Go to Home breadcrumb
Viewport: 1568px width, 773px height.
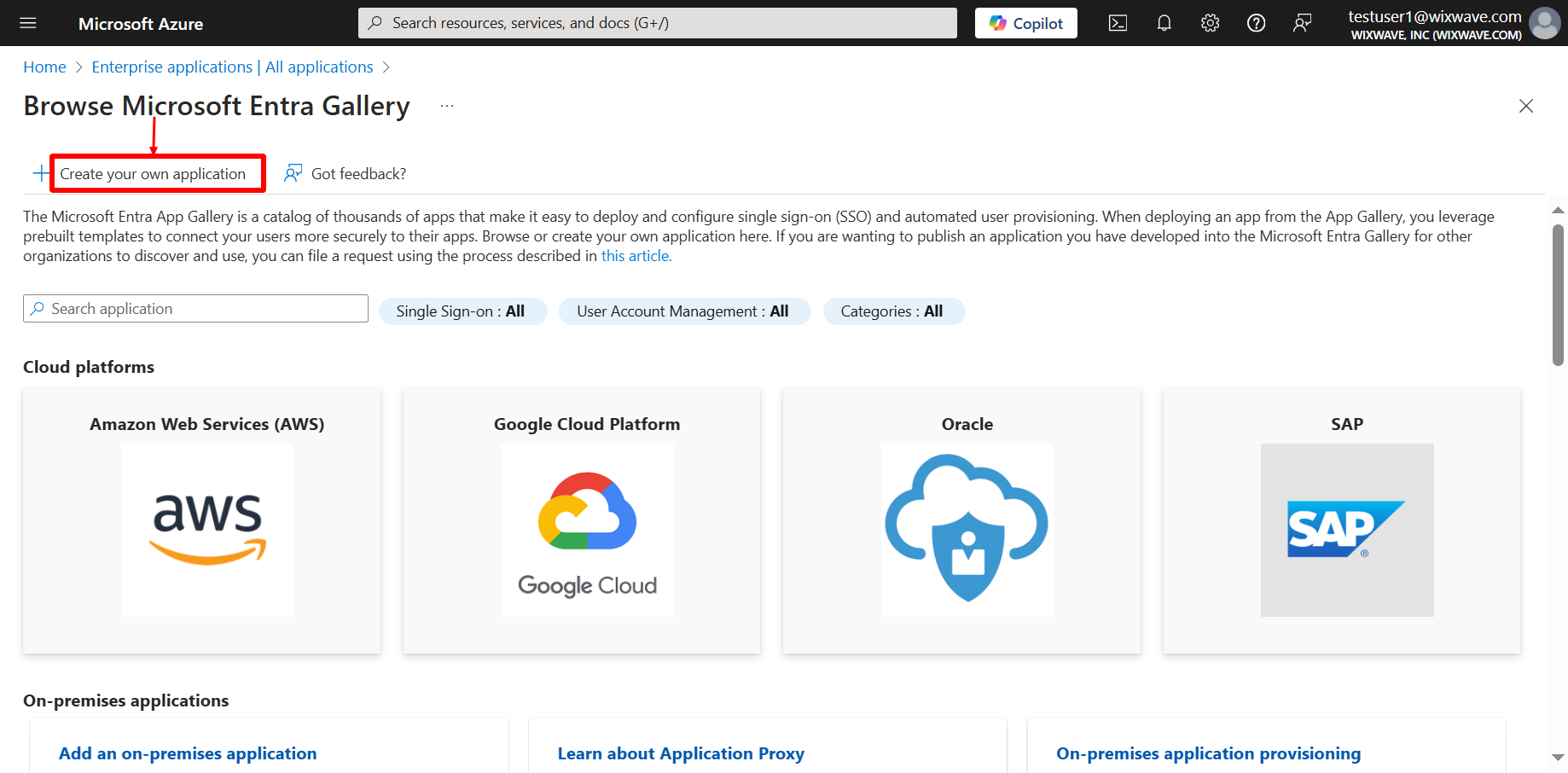44,67
